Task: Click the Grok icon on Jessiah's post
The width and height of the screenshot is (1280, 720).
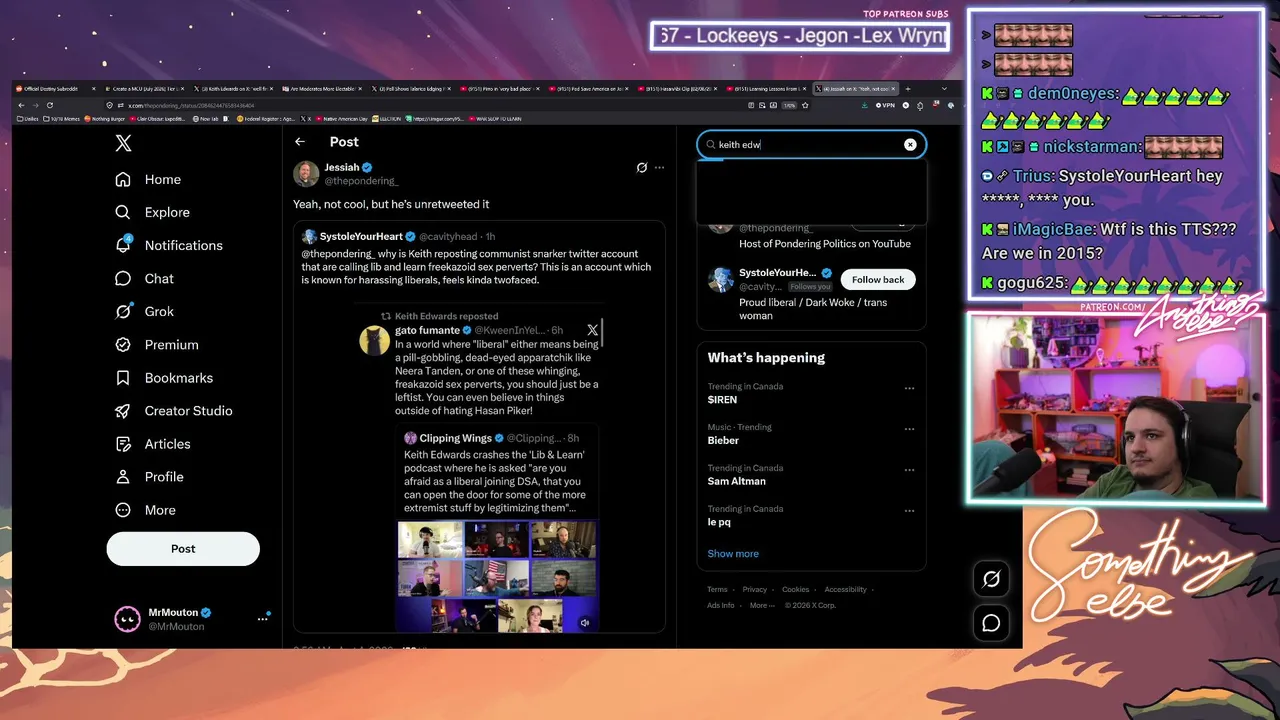Action: click(642, 167)
